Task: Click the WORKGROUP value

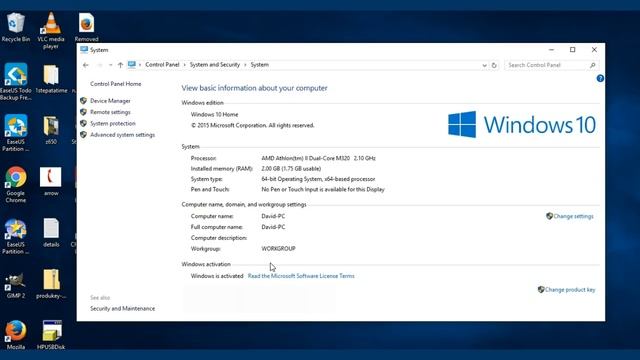Action: coord(278,248)
